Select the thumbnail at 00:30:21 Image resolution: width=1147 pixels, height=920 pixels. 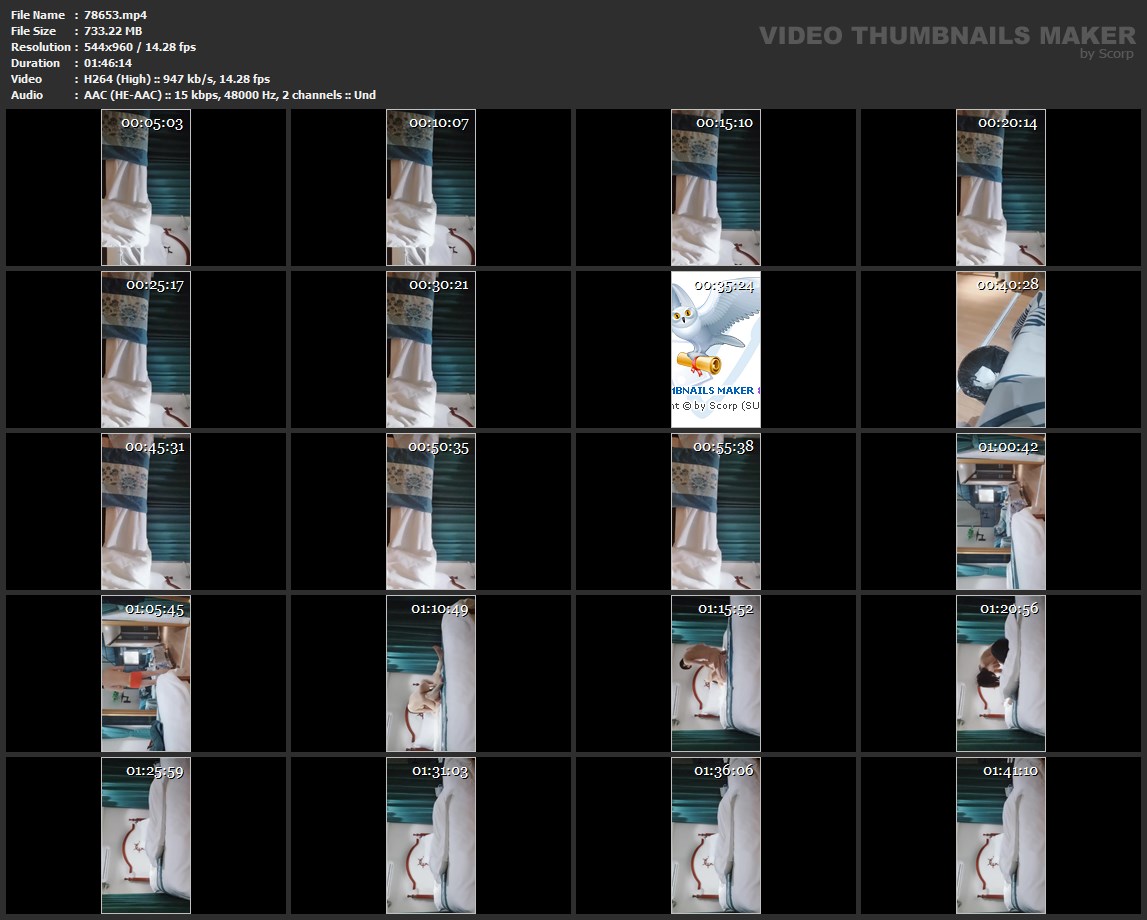point(431,350)
